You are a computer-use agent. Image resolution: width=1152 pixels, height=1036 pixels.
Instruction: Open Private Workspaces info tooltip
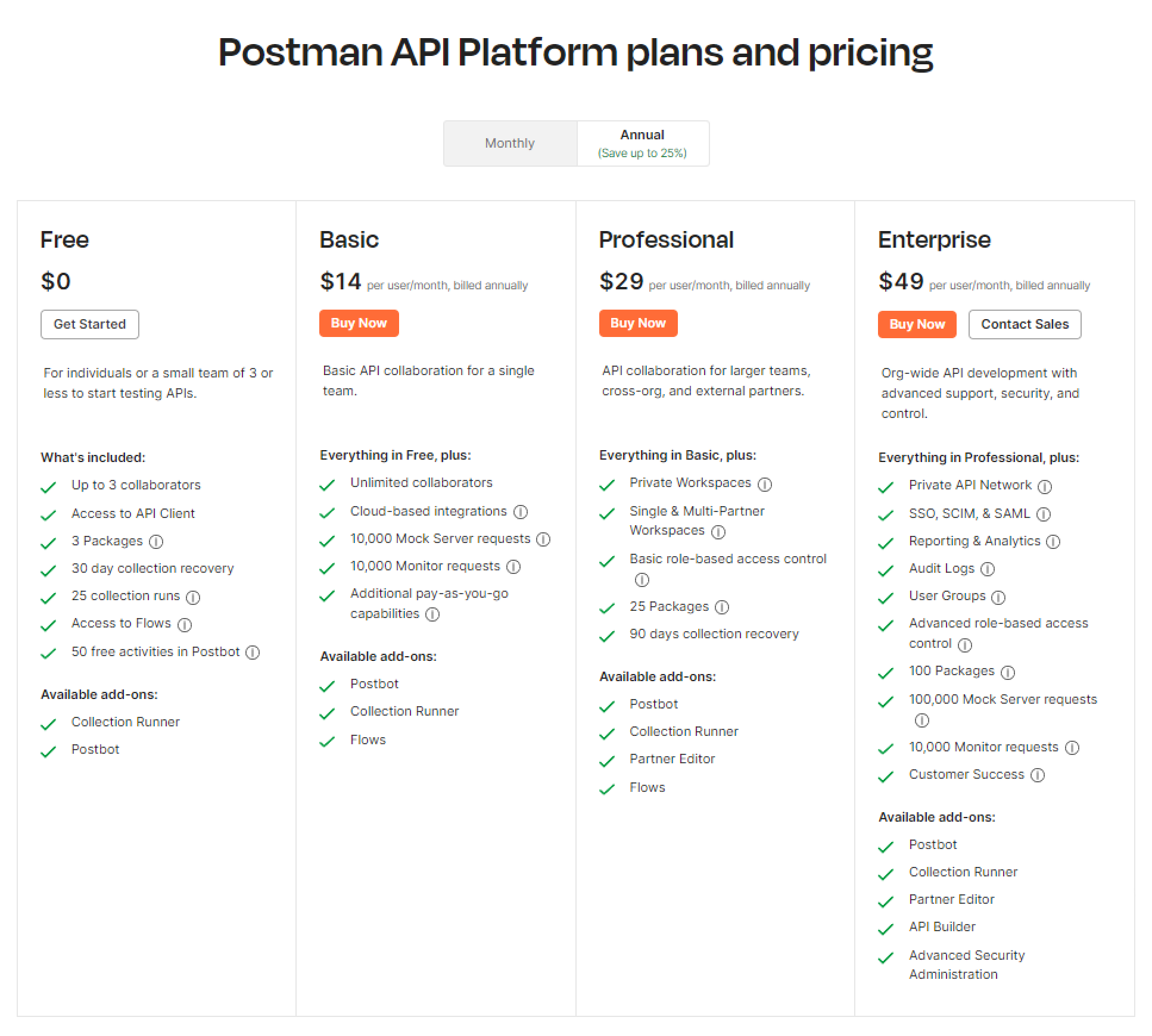pos(765,484)
